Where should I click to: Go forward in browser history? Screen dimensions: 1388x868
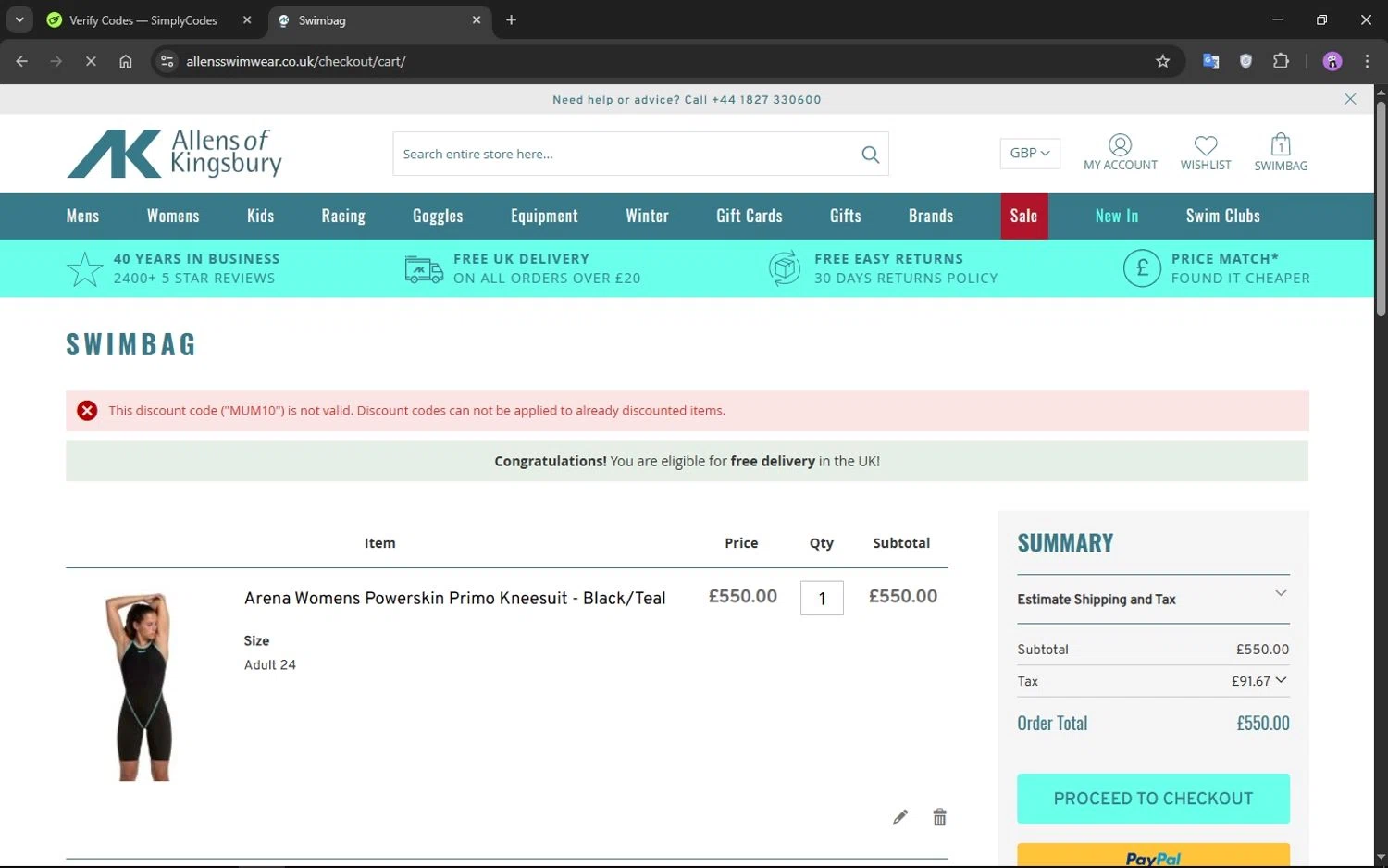click(x=56, y=61)
